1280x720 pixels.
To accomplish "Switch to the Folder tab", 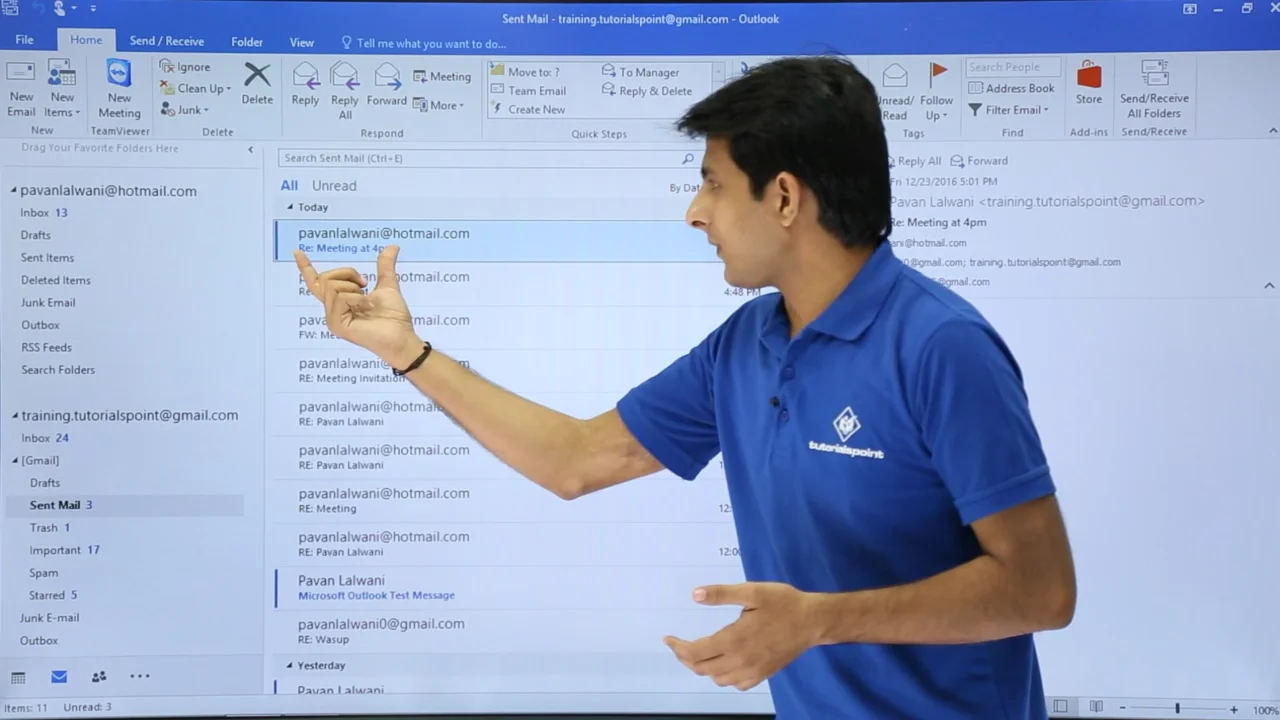I will click(247, 42).
